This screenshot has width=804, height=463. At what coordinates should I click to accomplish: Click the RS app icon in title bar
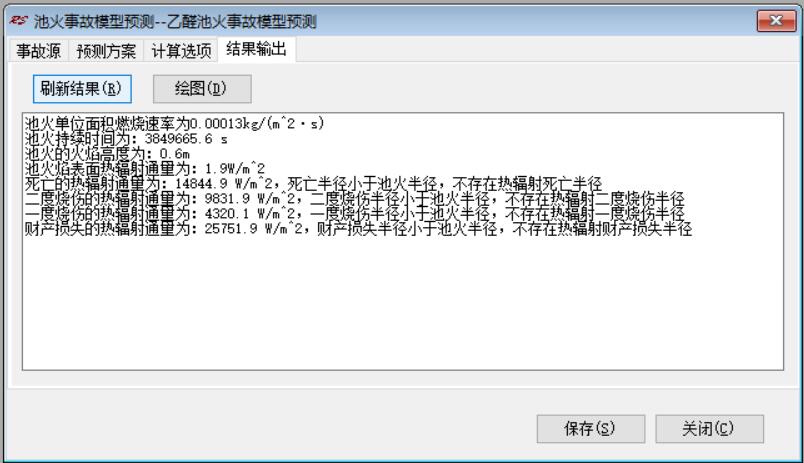(18, 21)
